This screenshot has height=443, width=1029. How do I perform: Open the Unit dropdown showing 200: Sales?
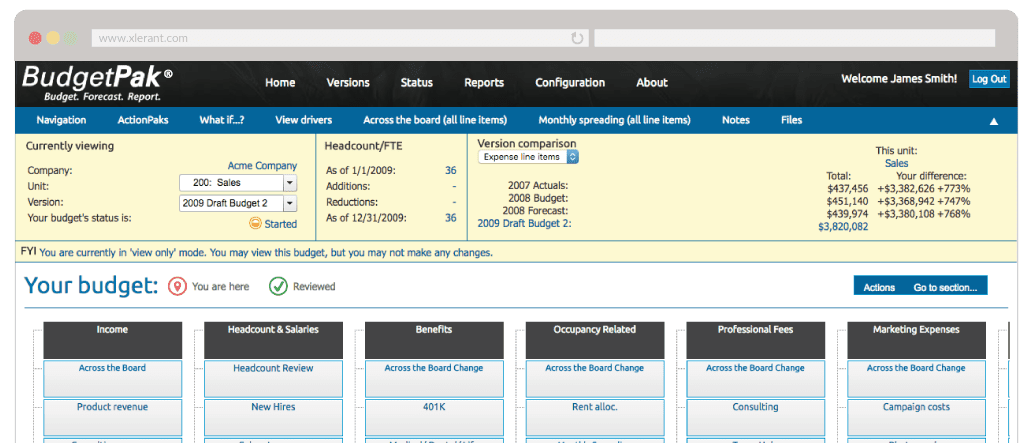click(238, 183)
